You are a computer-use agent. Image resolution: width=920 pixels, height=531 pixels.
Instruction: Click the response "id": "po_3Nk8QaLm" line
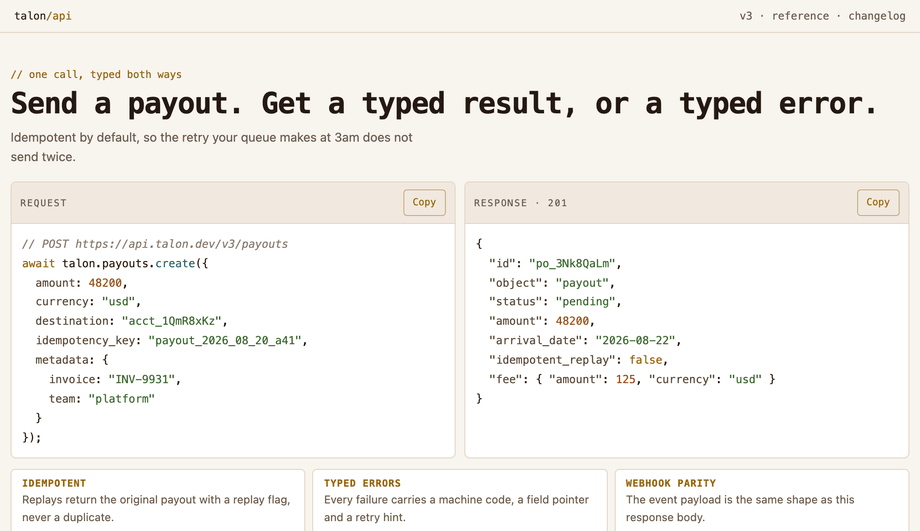[x=555, y=263]
